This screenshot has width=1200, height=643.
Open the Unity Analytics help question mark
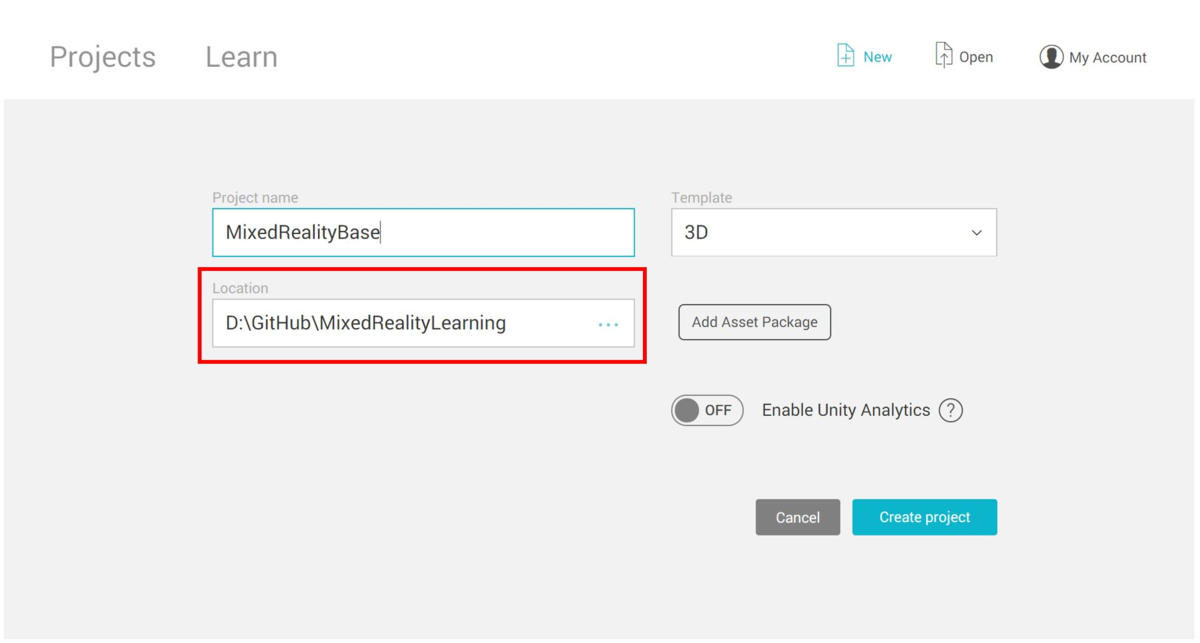(951, 410)
